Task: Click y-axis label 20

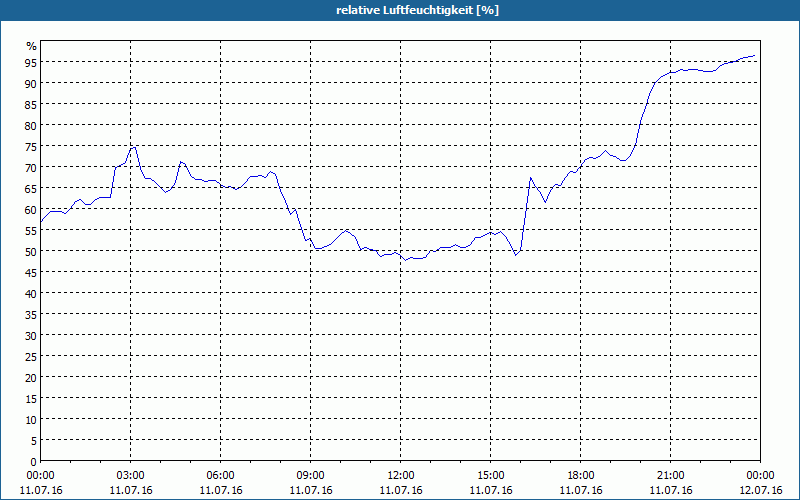Action: coord(31,378)
